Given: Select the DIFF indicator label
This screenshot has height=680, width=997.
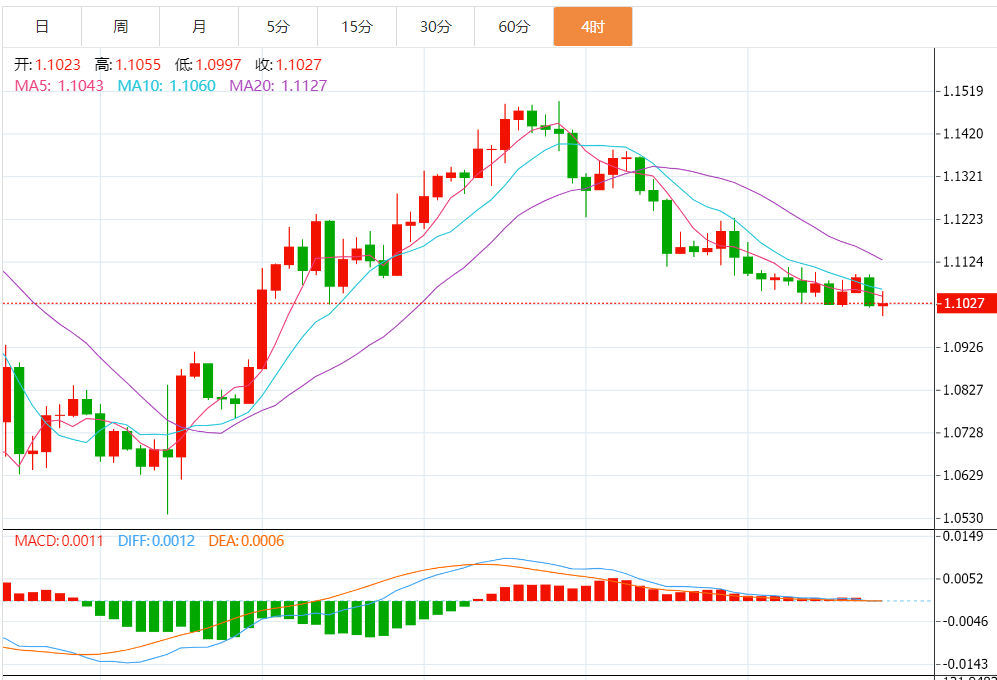Looking at the screenshot, I should [156, 541].
